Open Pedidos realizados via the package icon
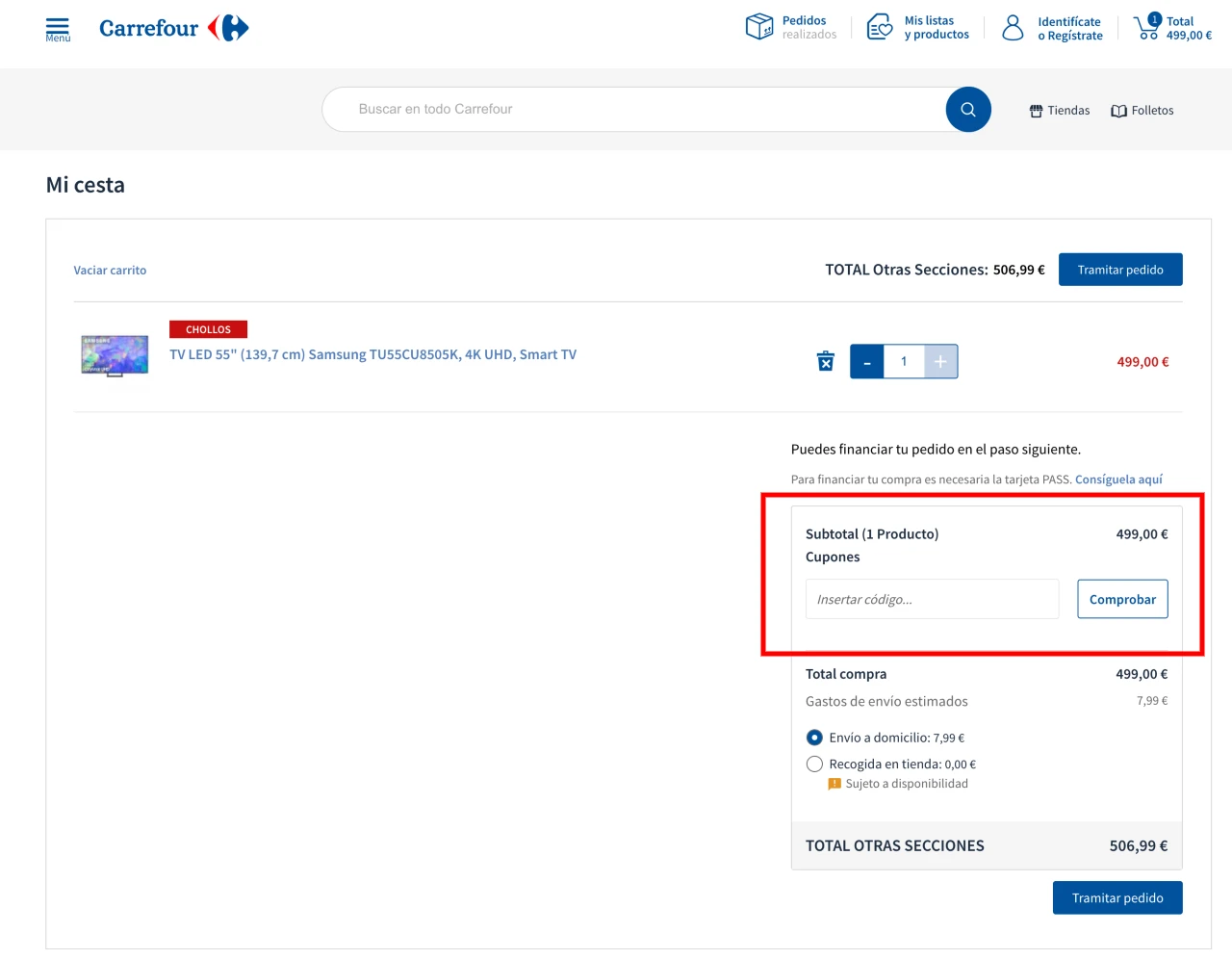Screen dimensions: 1232x959 click(759, 27)
